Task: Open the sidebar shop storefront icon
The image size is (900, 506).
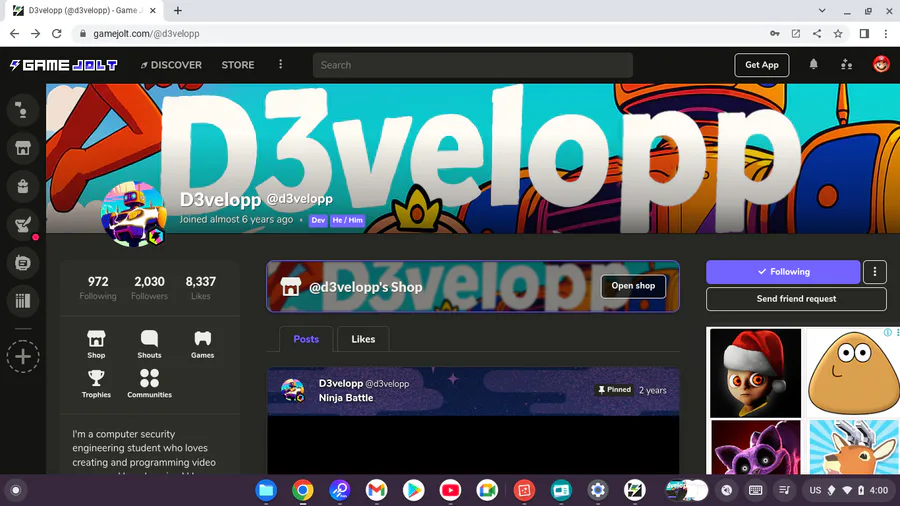Action: pos(23,148)
